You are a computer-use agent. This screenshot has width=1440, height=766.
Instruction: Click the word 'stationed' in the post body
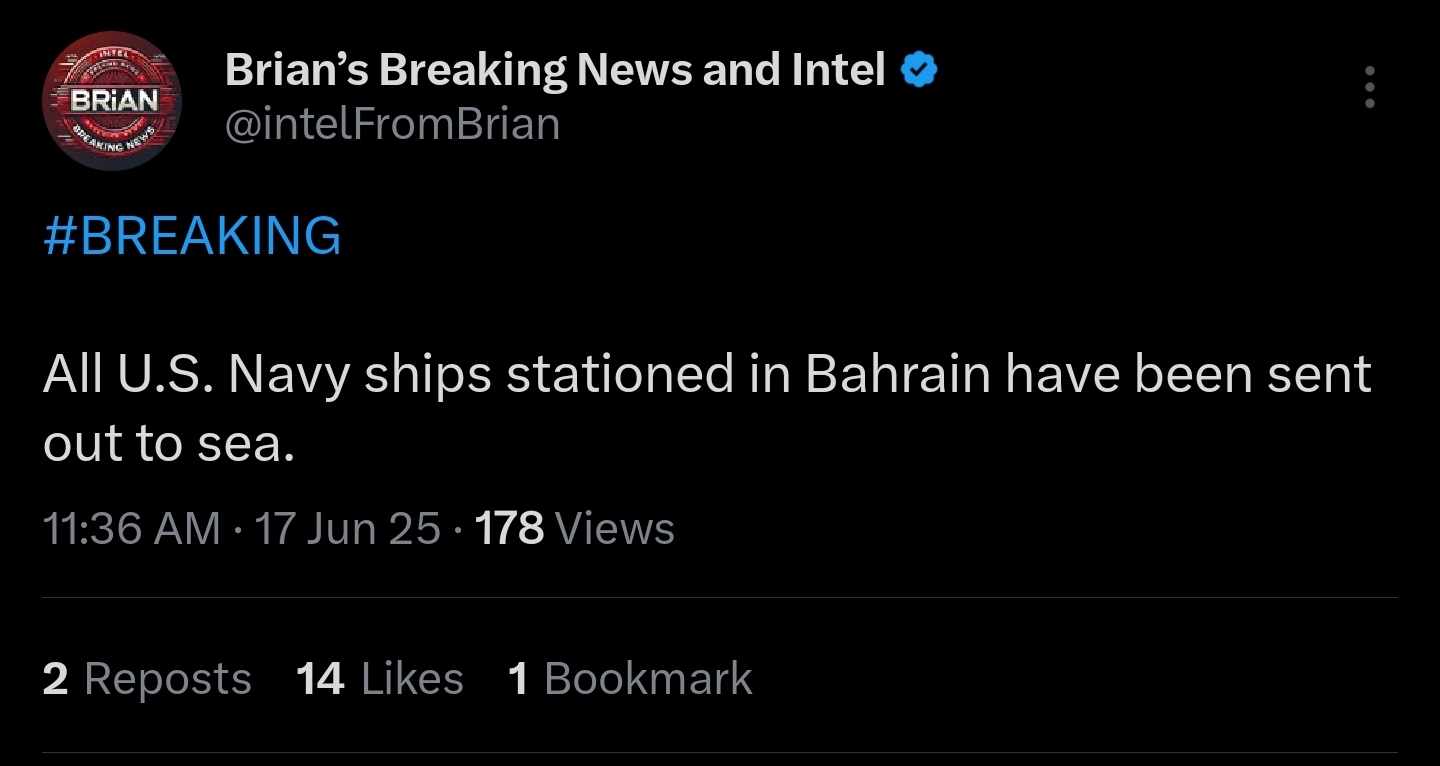[x=620, y=374]
